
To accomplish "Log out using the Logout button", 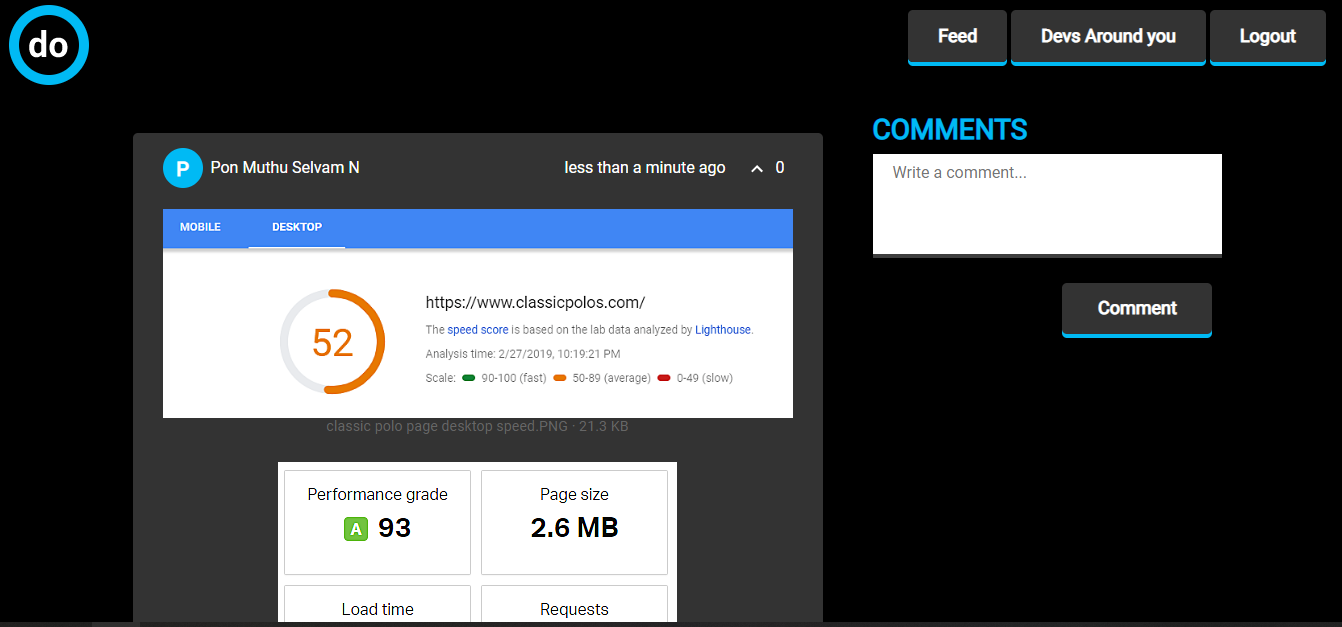I will click(x=1267, y=37).
